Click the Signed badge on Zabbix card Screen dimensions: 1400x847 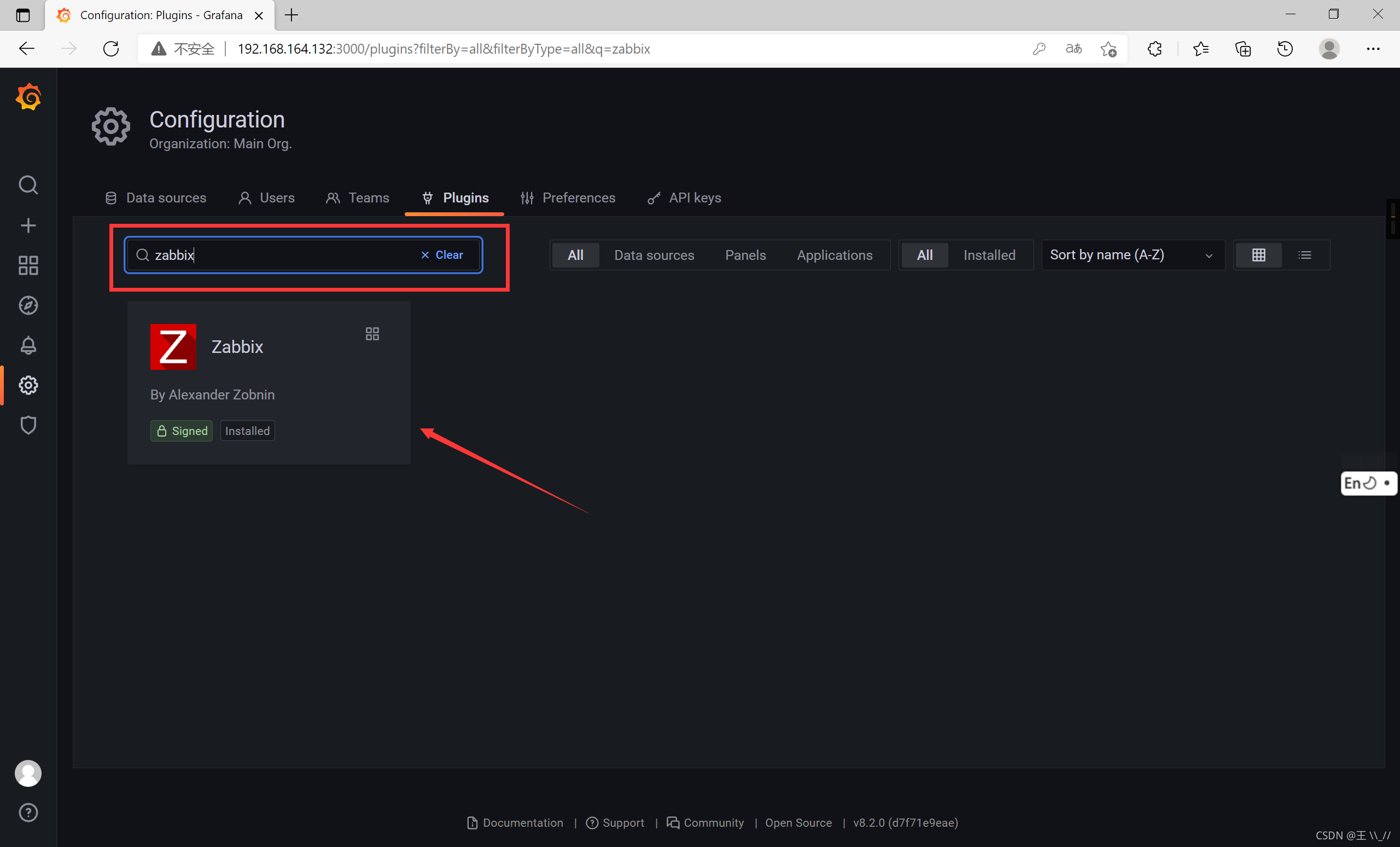[x=181, y=431]
